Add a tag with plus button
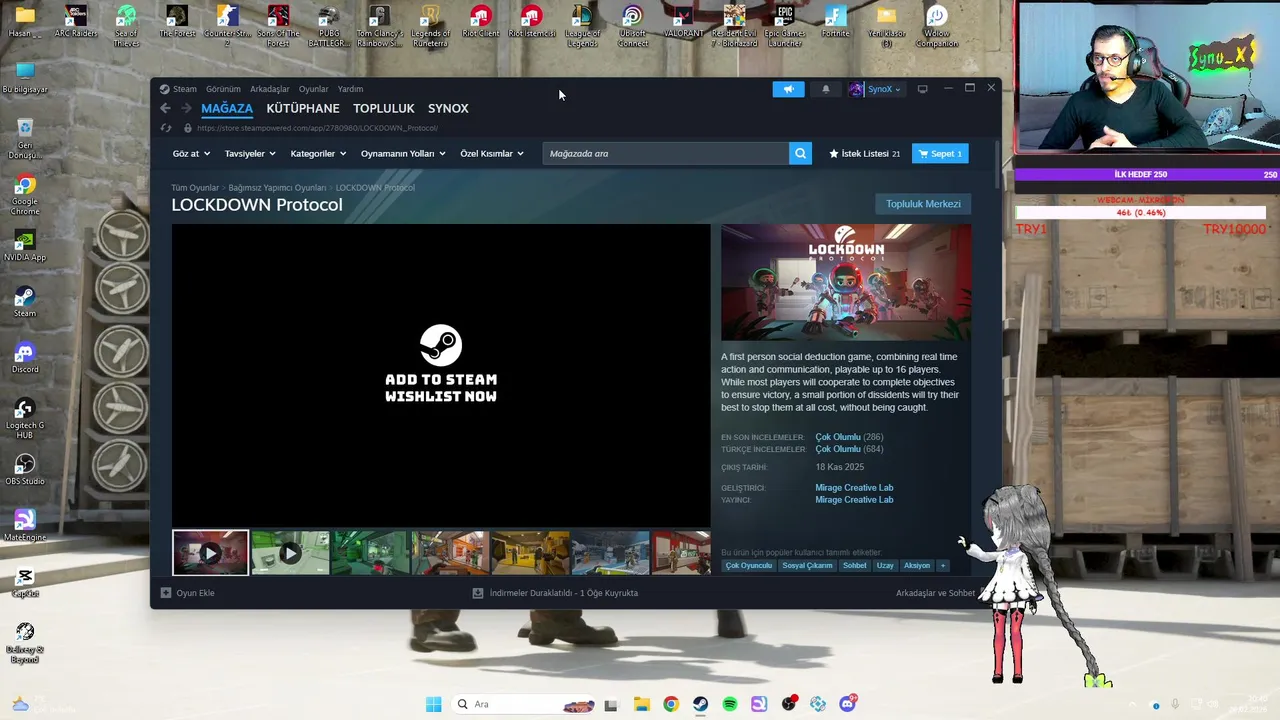 pos(942,566)
